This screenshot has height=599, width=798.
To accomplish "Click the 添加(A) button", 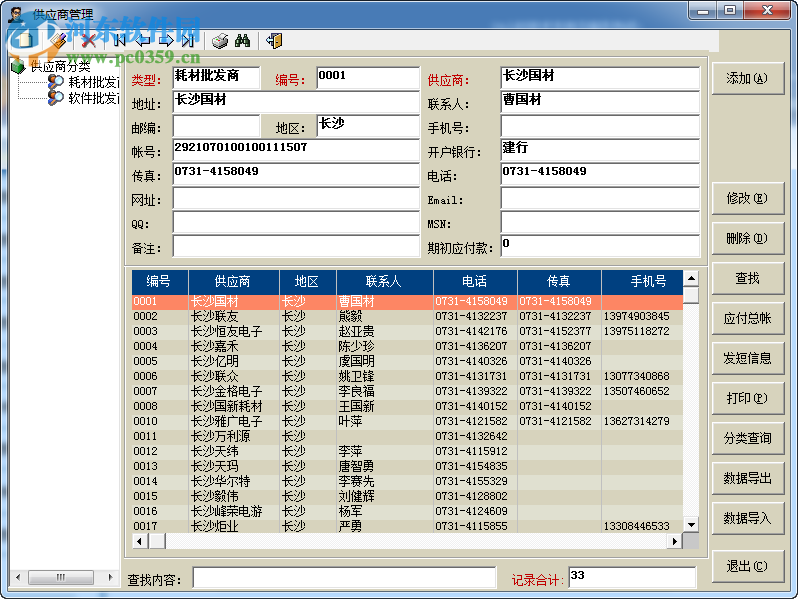I will [747, 78].
